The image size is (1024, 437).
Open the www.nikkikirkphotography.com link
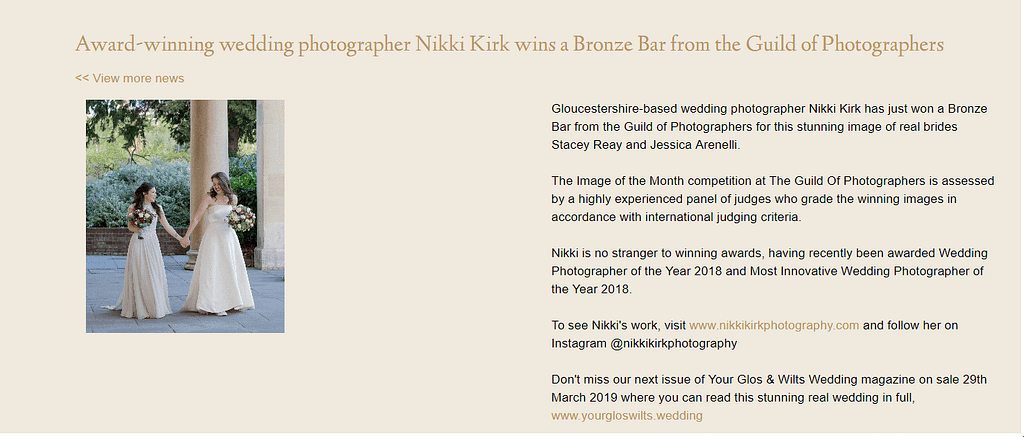coord(773,325)
